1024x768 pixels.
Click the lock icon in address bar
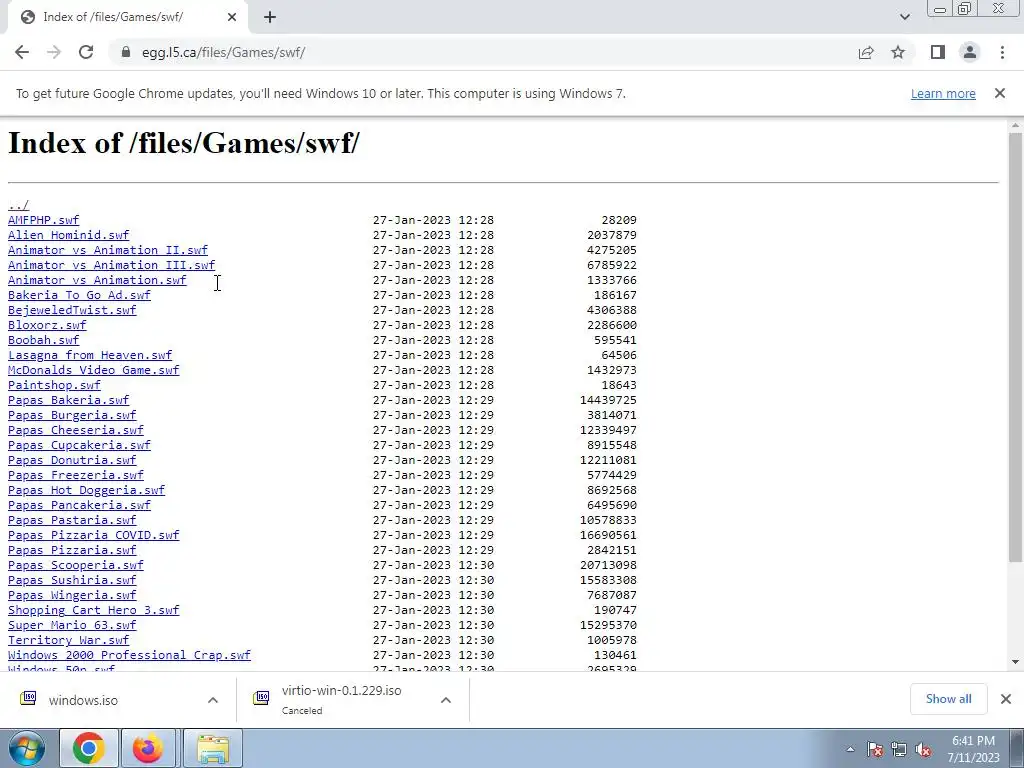[x=126, y=52]
